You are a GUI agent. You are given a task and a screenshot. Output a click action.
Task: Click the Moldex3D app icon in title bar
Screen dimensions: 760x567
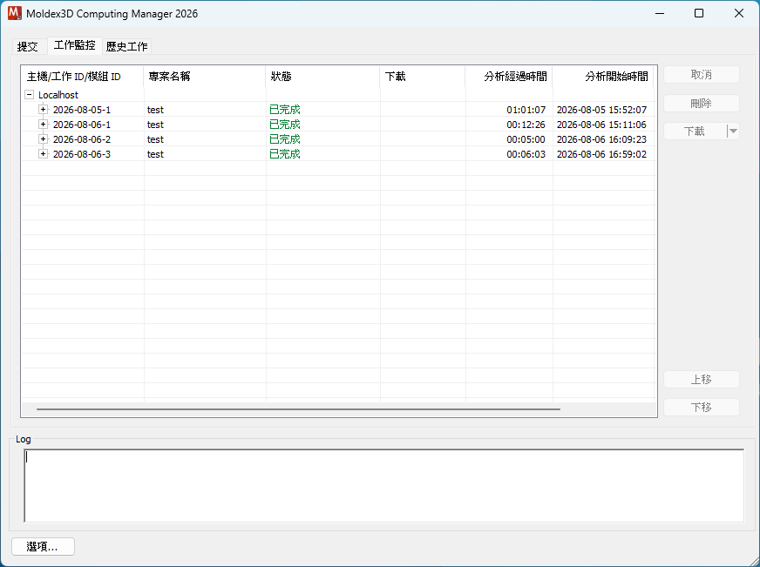coord(15,13)
